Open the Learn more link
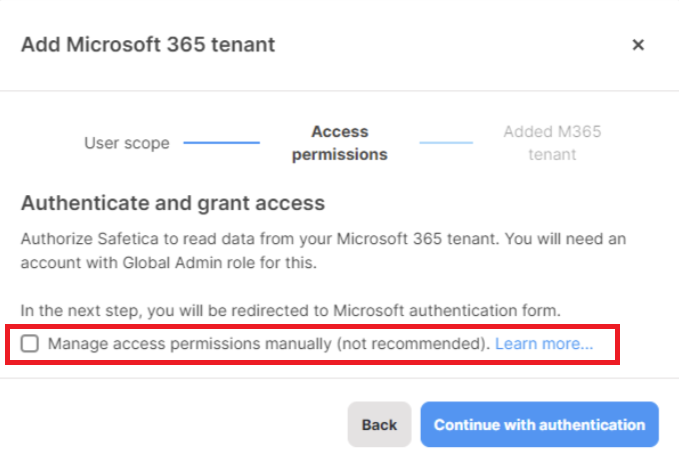 [544, 344]
